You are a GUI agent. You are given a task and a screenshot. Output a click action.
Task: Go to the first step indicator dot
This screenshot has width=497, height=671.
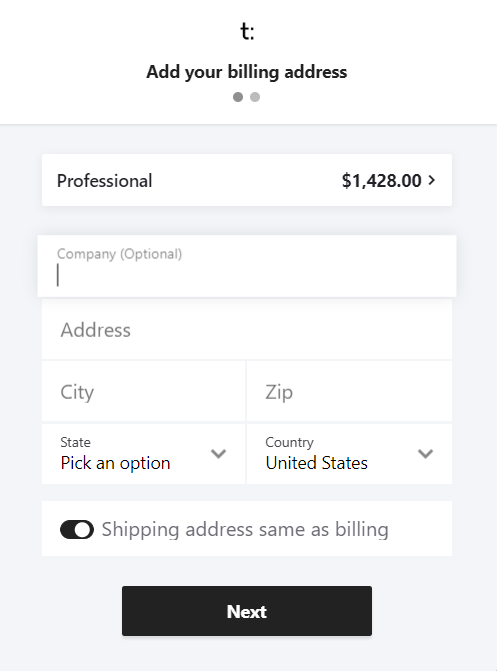pyautogui.click(x=238, y=97)
